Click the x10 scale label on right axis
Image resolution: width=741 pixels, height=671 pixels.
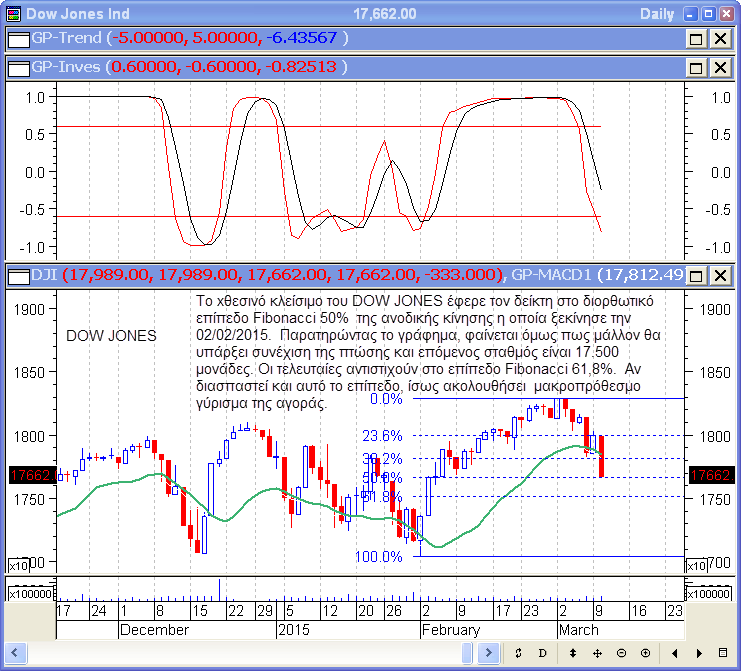click(x=697, y=565)
